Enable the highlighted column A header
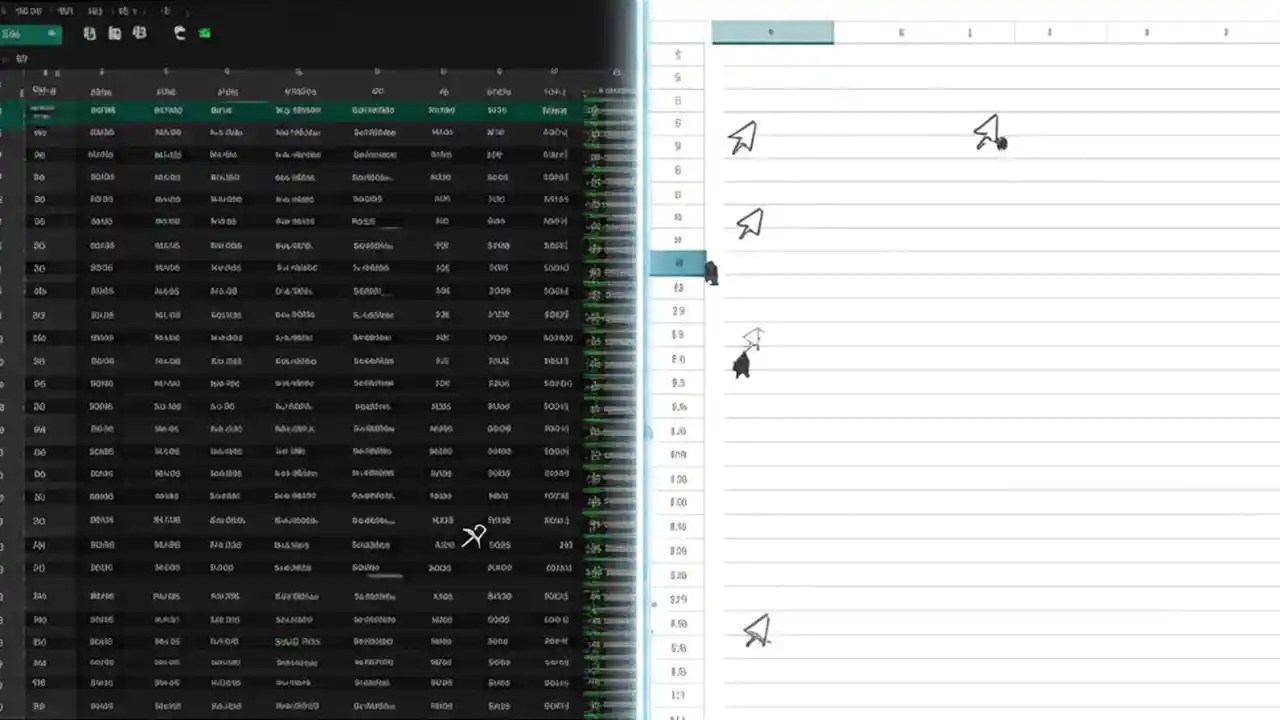 click(x=770, y=32)
